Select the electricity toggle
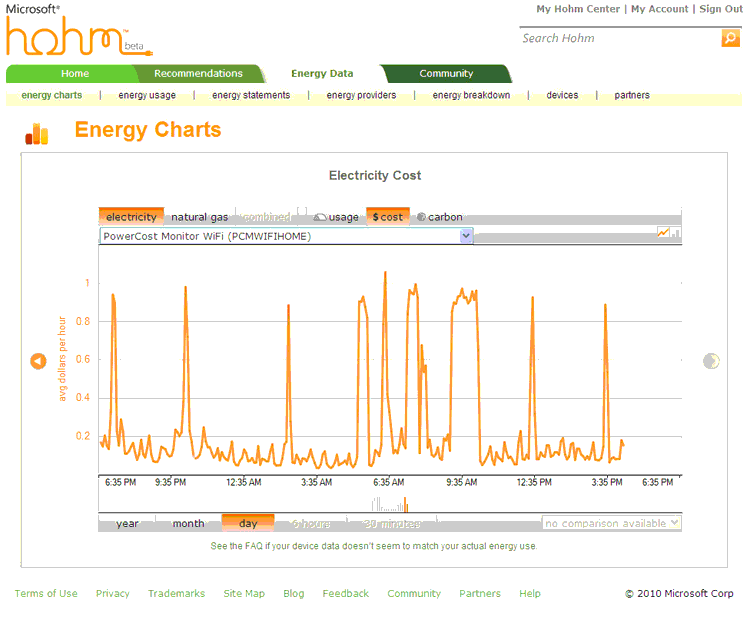This screenshot has width=750, height=633. [131, 217]
